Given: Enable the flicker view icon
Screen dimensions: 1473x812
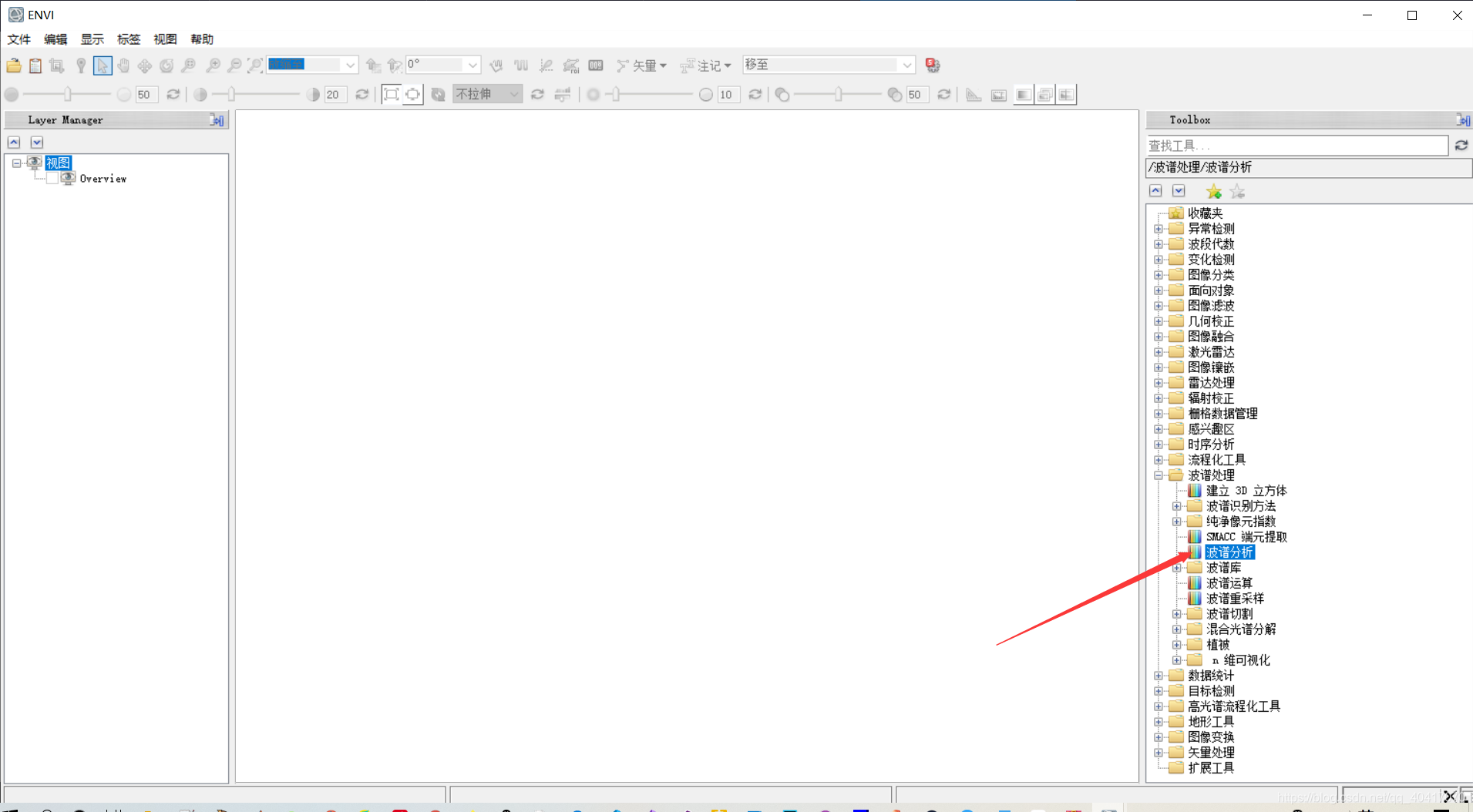Looking at the screenshot, I should pos(1044,95).
